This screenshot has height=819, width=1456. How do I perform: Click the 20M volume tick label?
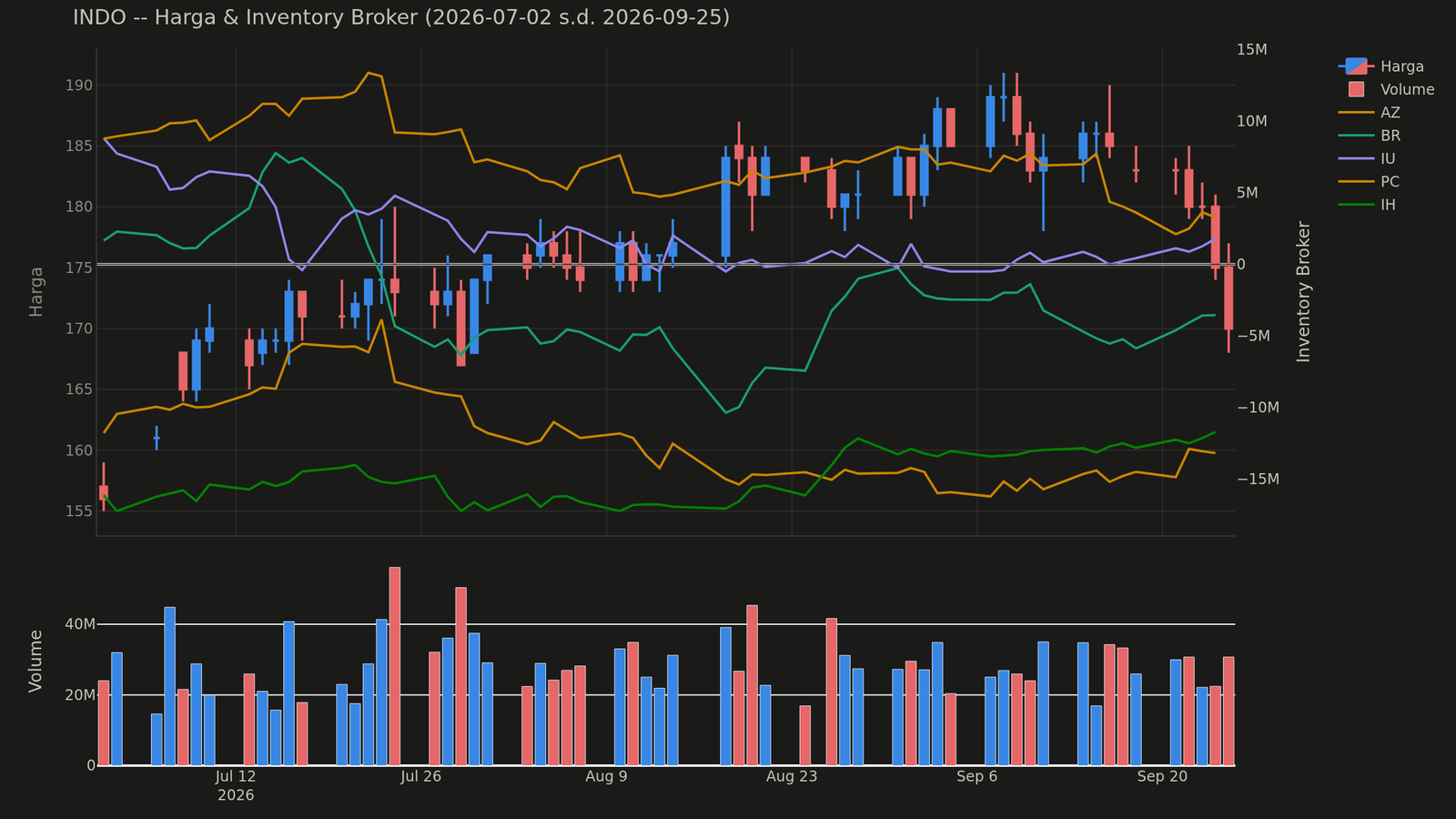(80, 695)
